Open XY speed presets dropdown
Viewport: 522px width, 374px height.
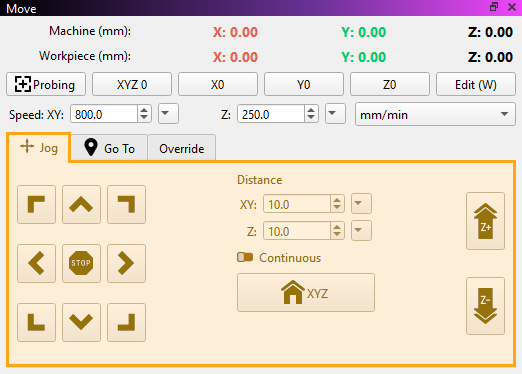(168, 114)
